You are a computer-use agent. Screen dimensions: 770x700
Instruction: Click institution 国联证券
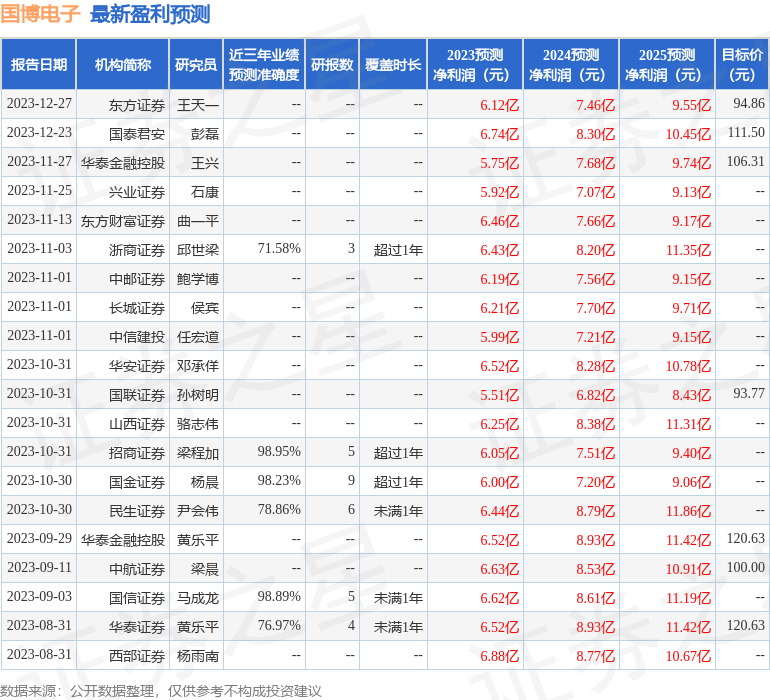tap(137, 395)
